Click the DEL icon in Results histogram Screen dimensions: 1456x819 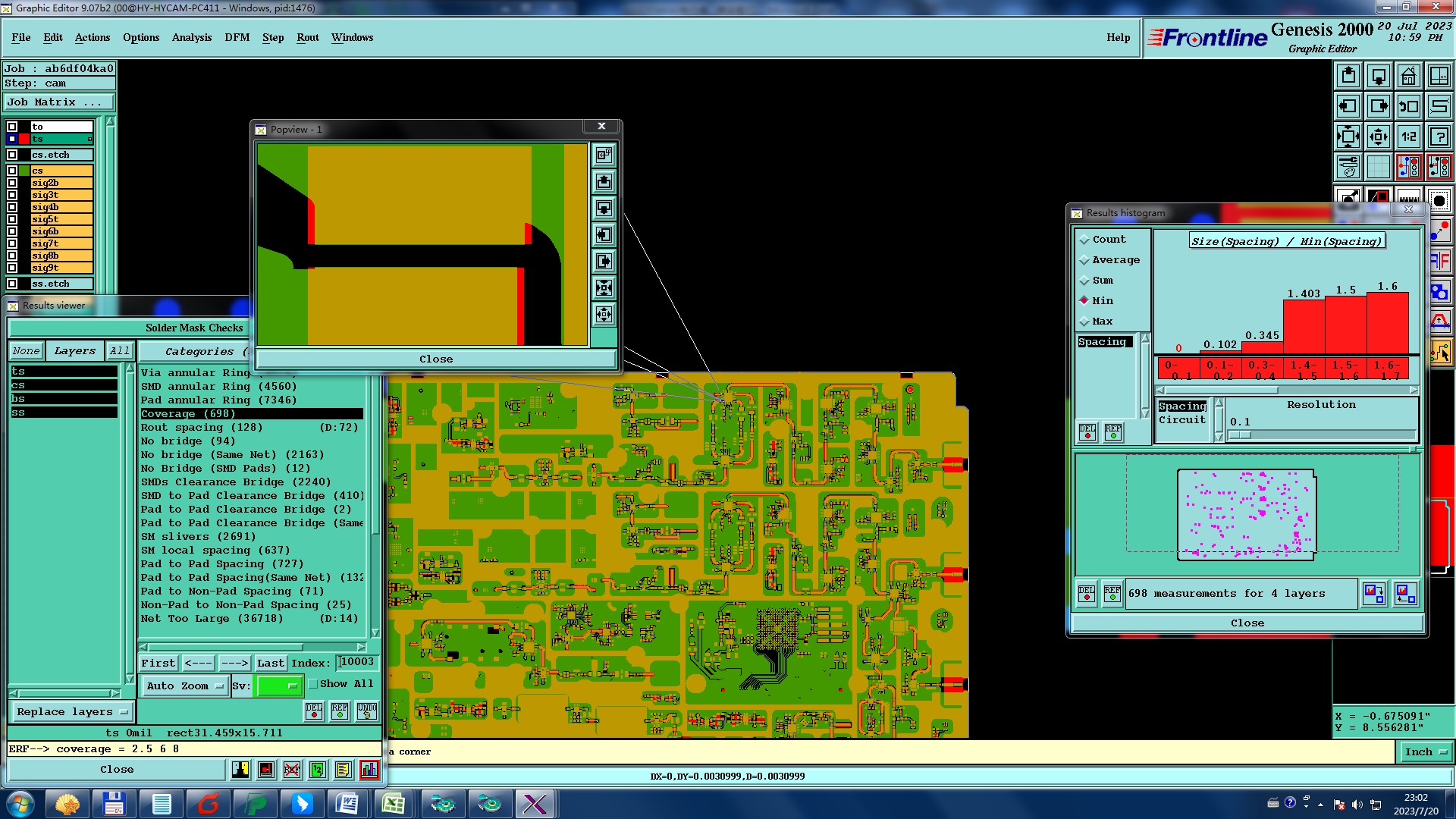click(x=1087, y=432)
